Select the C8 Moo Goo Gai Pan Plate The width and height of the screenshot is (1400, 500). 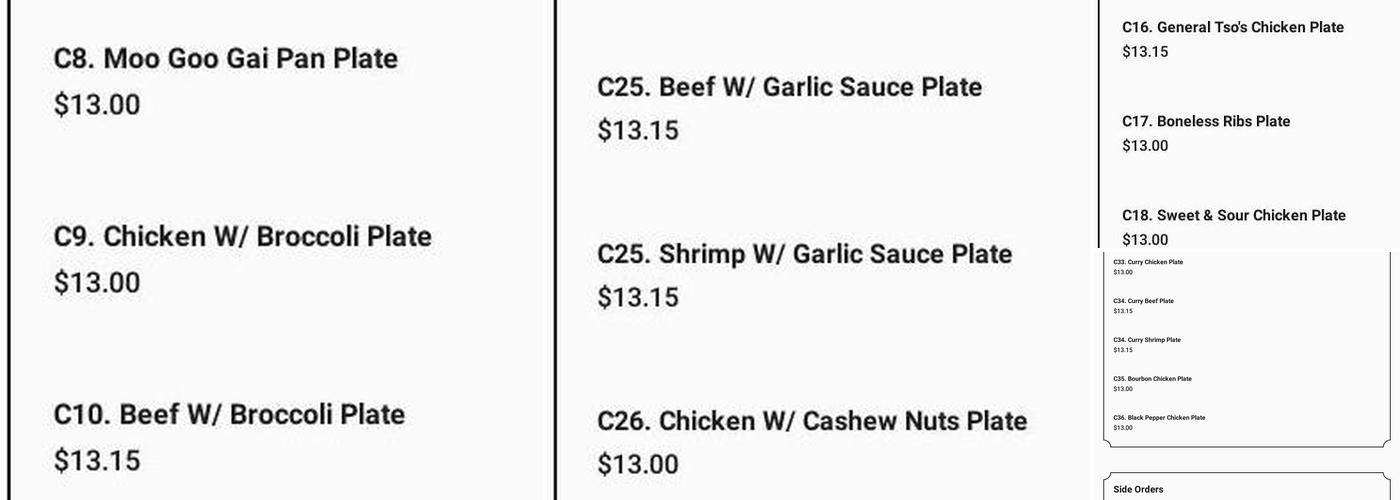coord(225,59)
